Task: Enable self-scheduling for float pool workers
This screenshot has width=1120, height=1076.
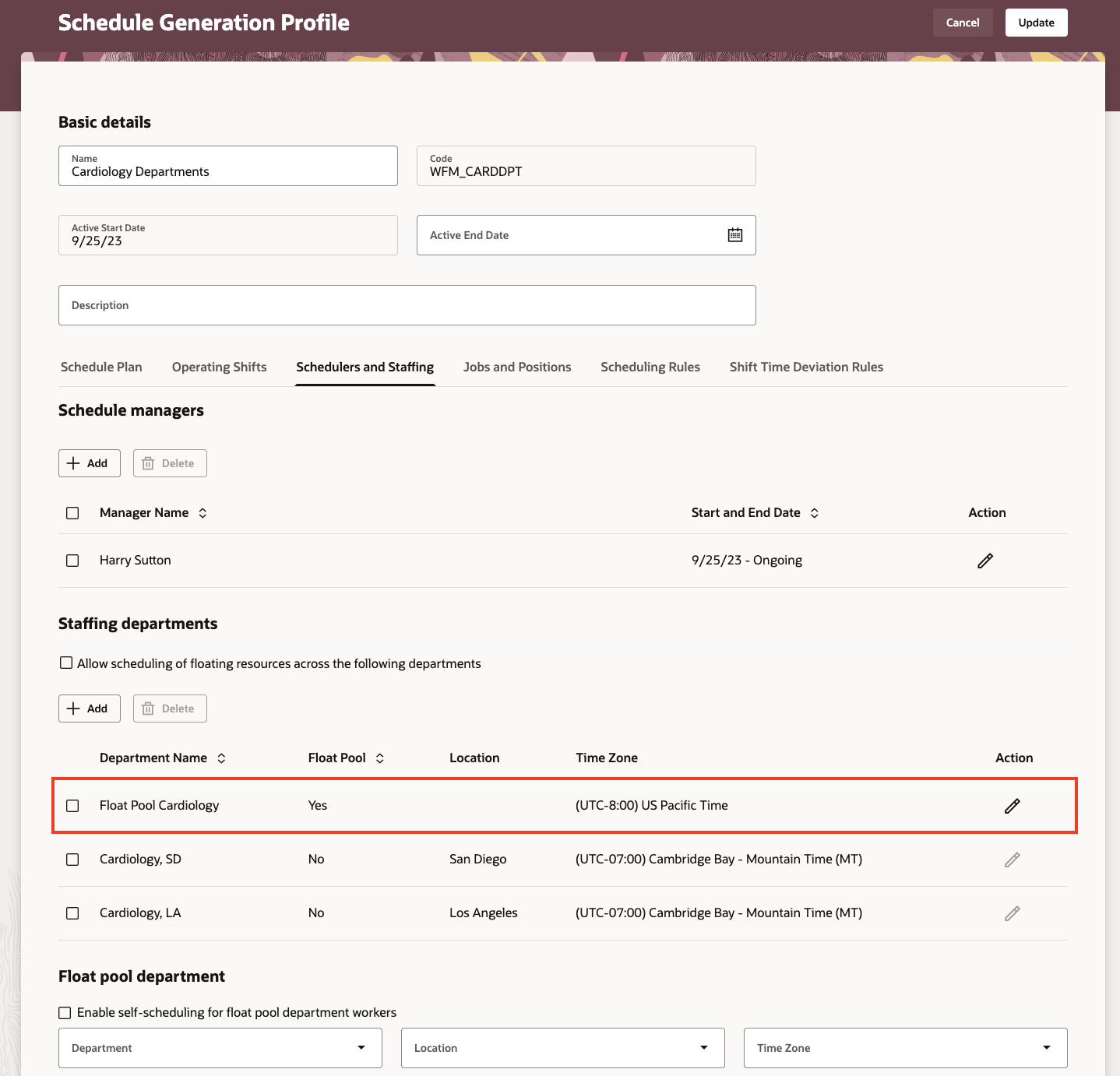Action: [x=65, y=1013]
